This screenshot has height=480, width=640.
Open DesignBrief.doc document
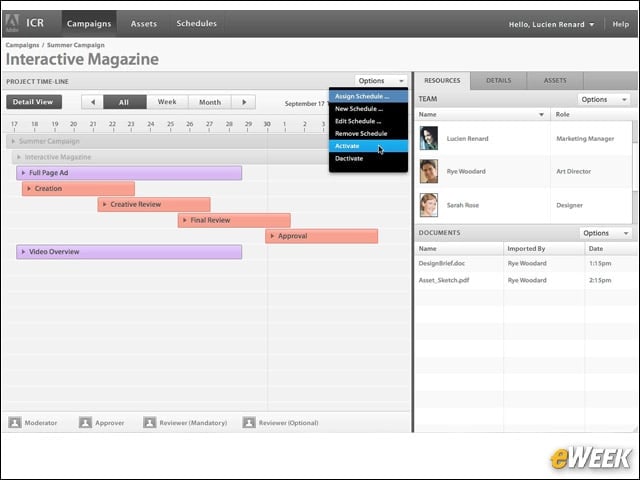[x=442, y=263]
